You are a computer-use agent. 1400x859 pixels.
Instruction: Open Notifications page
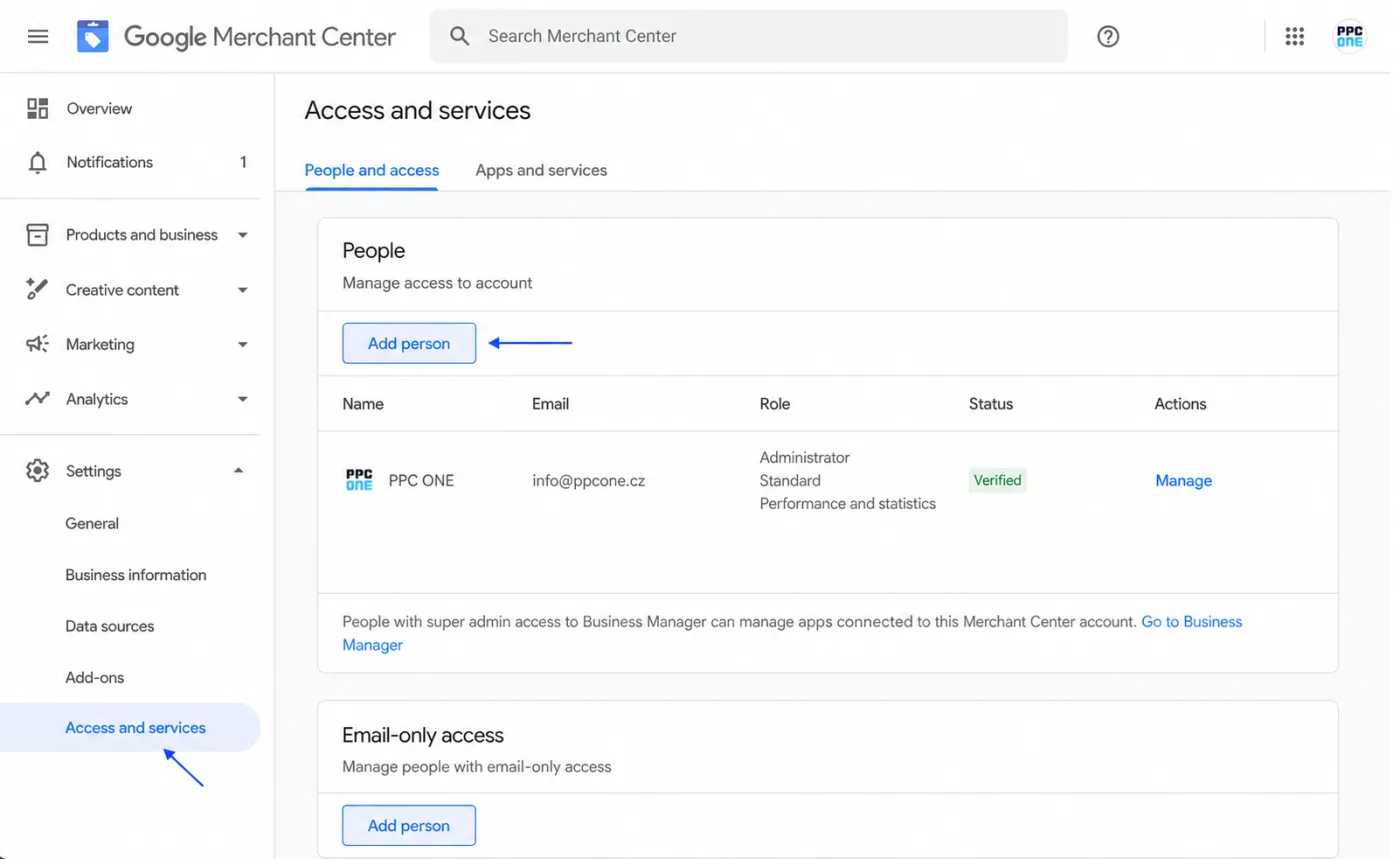(110, 162)
